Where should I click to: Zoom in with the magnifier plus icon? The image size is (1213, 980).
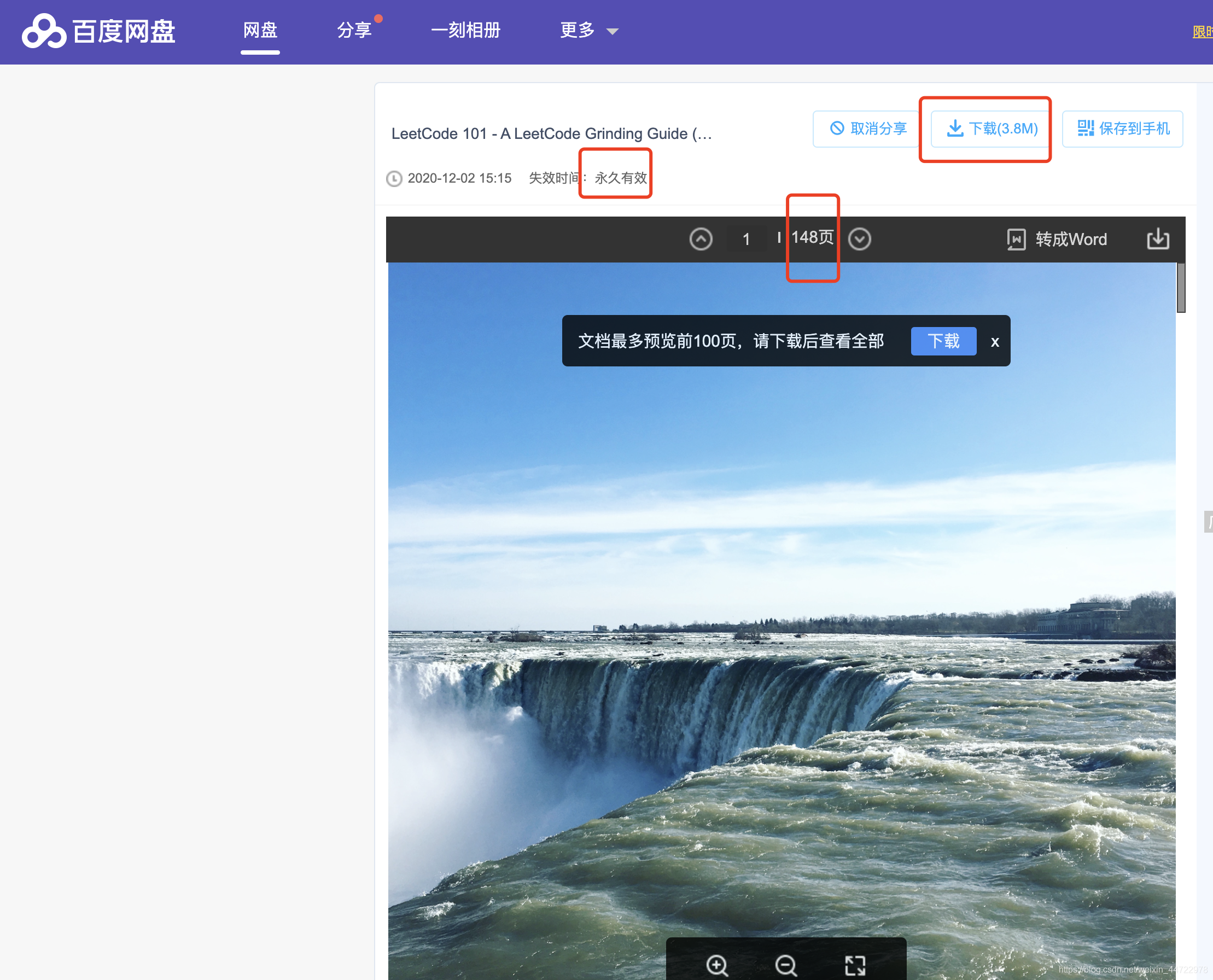click(x=717, y=965)
